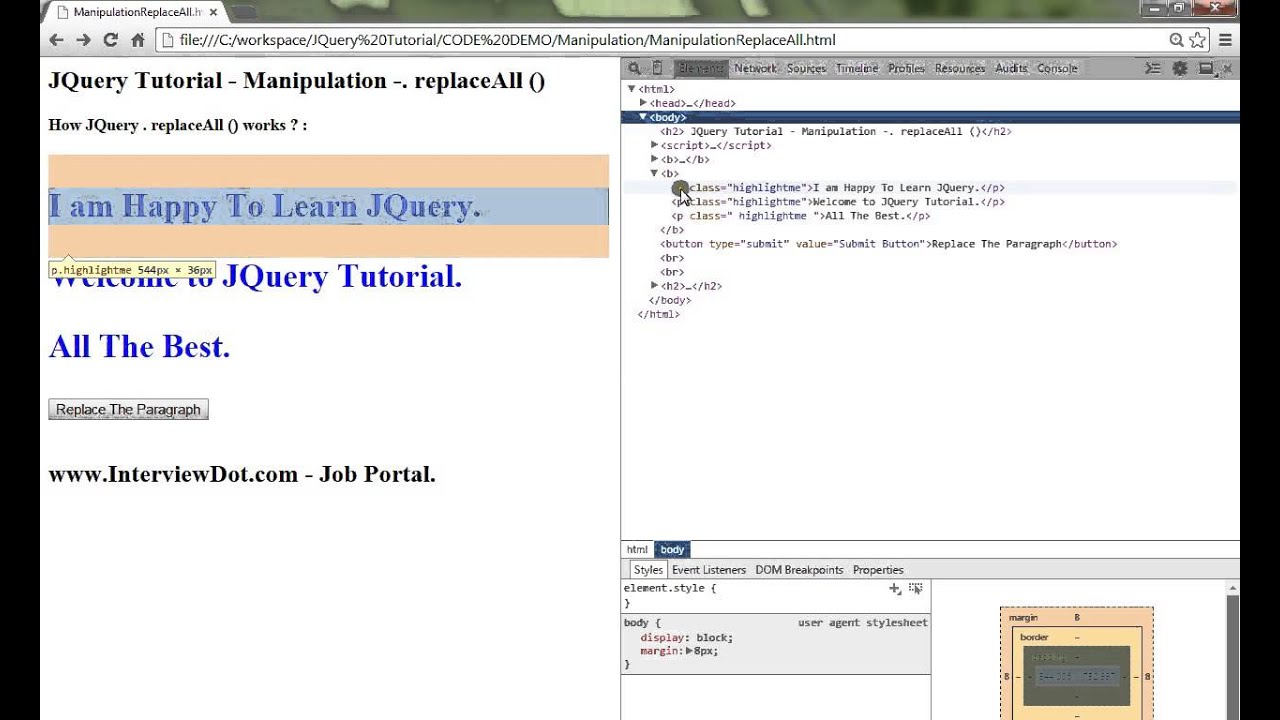Viewport: 1280px width, 720px height.
Task: Toggle element state icon in Styles
Action: 915,589
